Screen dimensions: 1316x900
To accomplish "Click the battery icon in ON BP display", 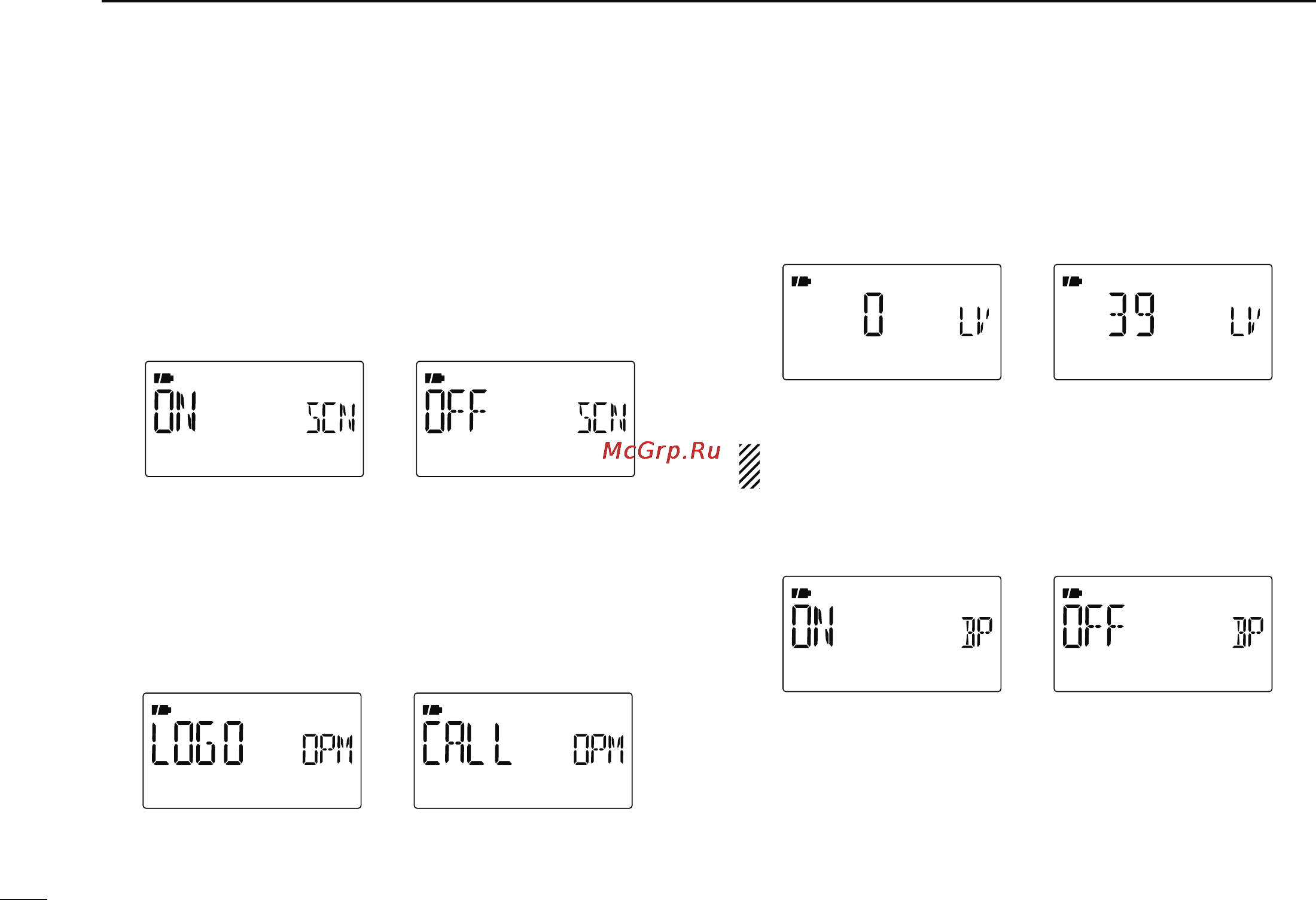I will click(x=802, y=593).
